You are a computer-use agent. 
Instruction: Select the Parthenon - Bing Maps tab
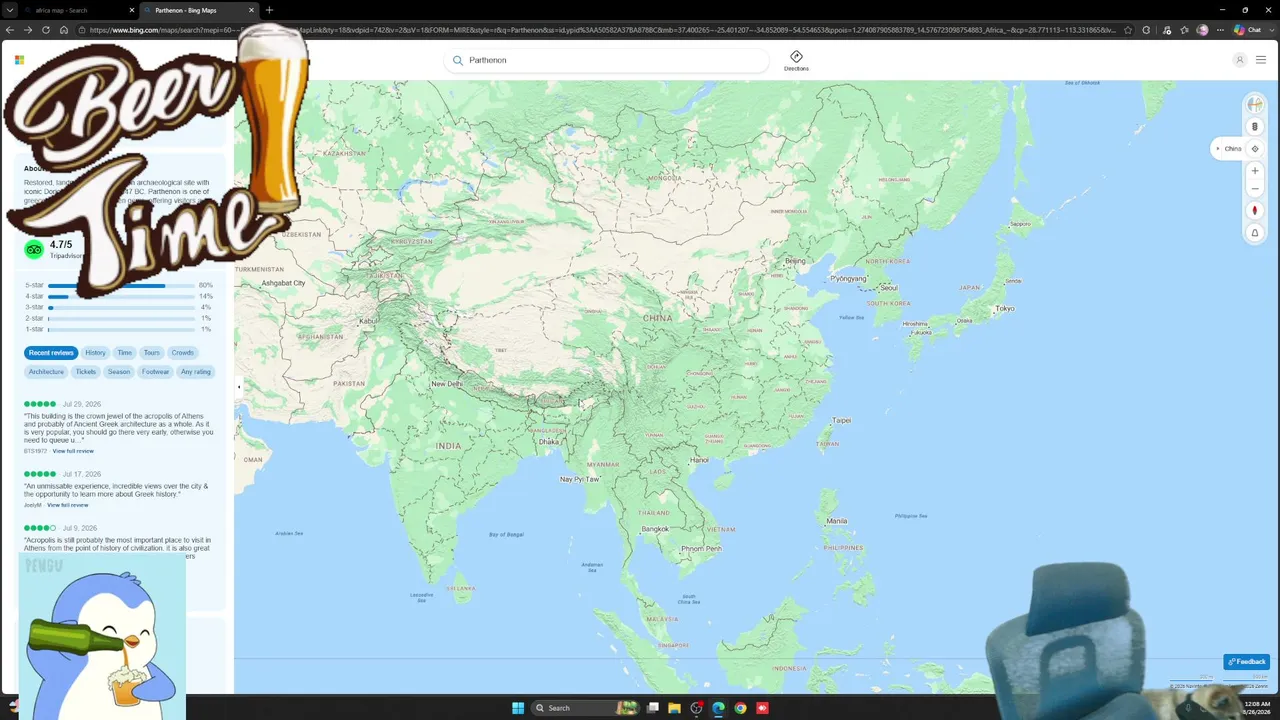pyautogui.click(x=200, y=10)
